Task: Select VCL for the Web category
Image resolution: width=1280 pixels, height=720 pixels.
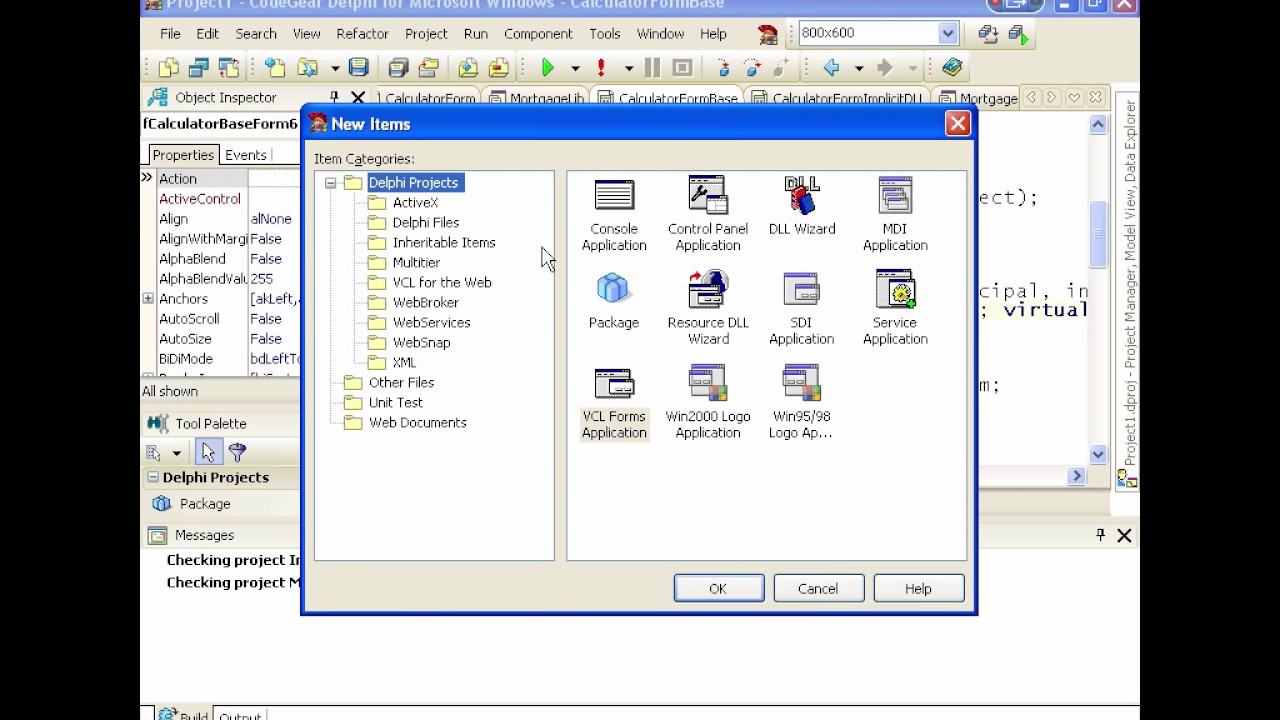Action: [442, 282]
